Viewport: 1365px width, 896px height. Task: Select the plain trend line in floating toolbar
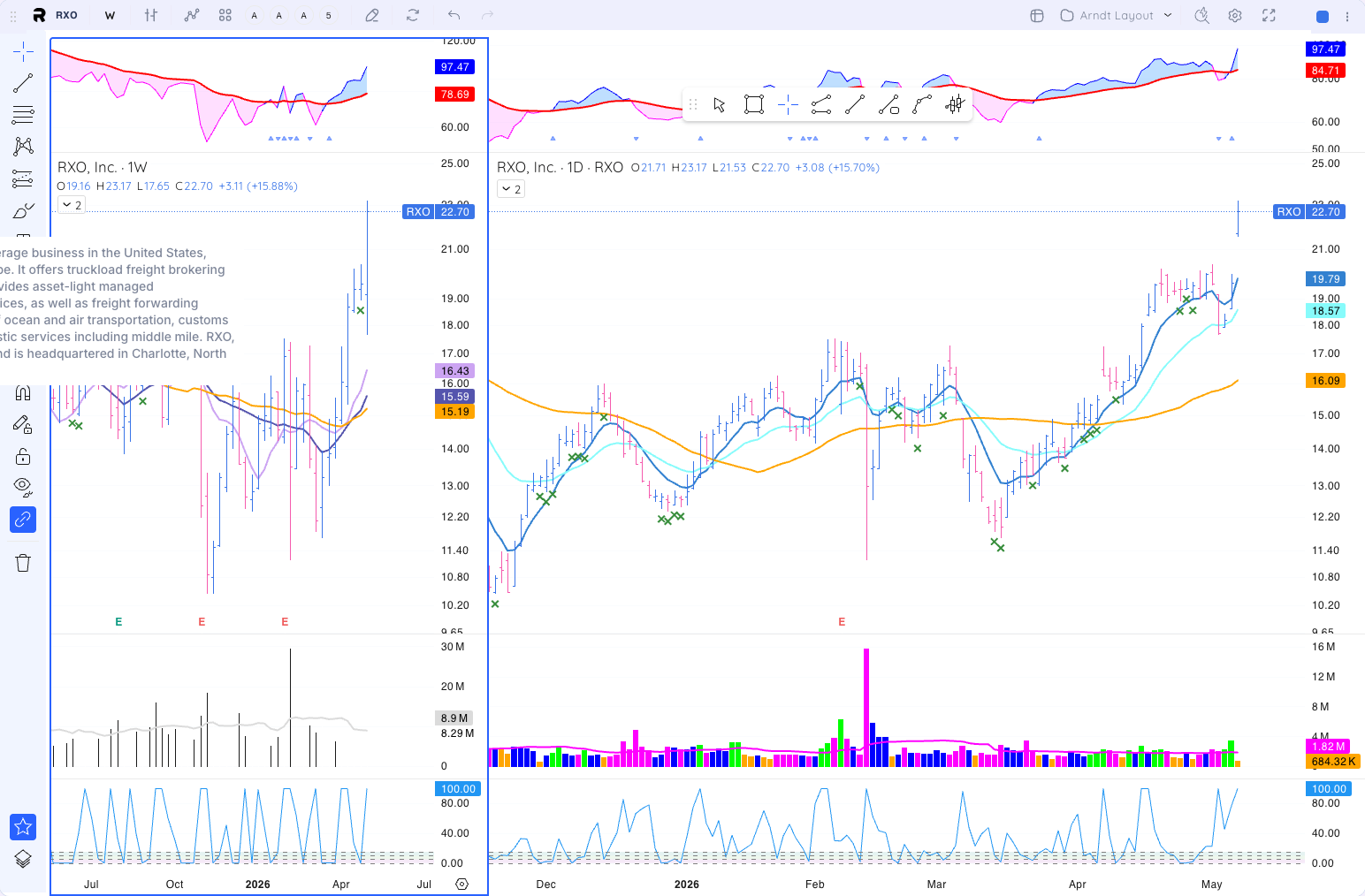(x=855, y=105)
